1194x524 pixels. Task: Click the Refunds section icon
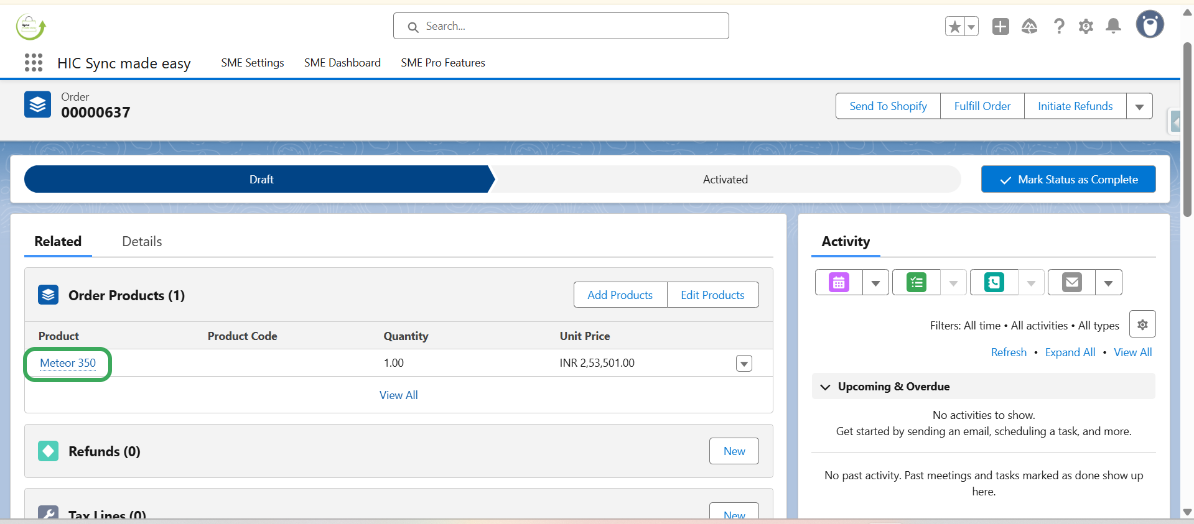click(x=49, y=451)
